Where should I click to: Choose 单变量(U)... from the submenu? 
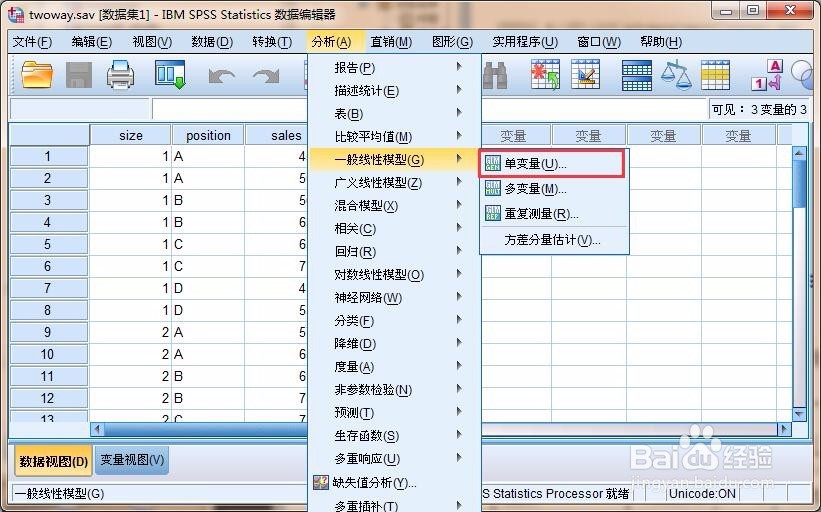tap(553, 164)
